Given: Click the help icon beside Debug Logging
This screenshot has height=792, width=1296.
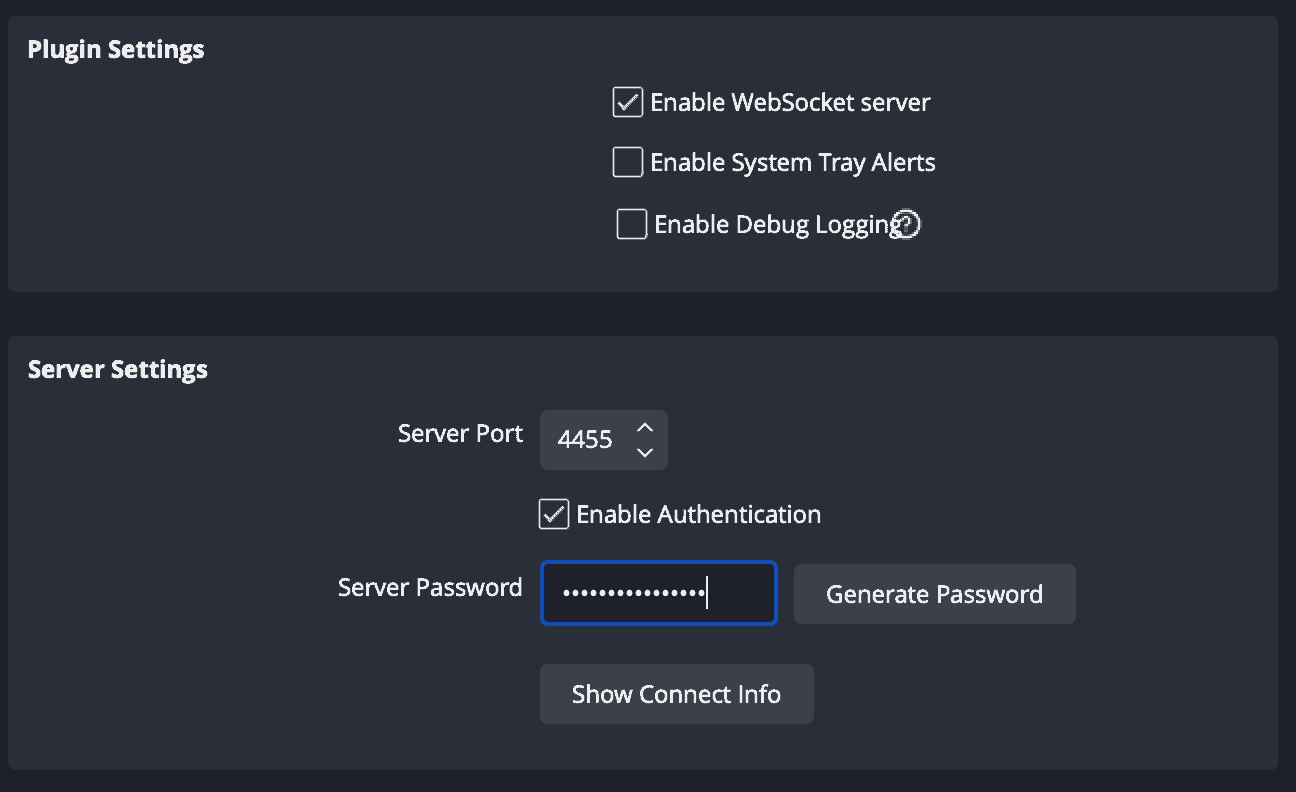Looking at the screenshot, I should point(907,225).
